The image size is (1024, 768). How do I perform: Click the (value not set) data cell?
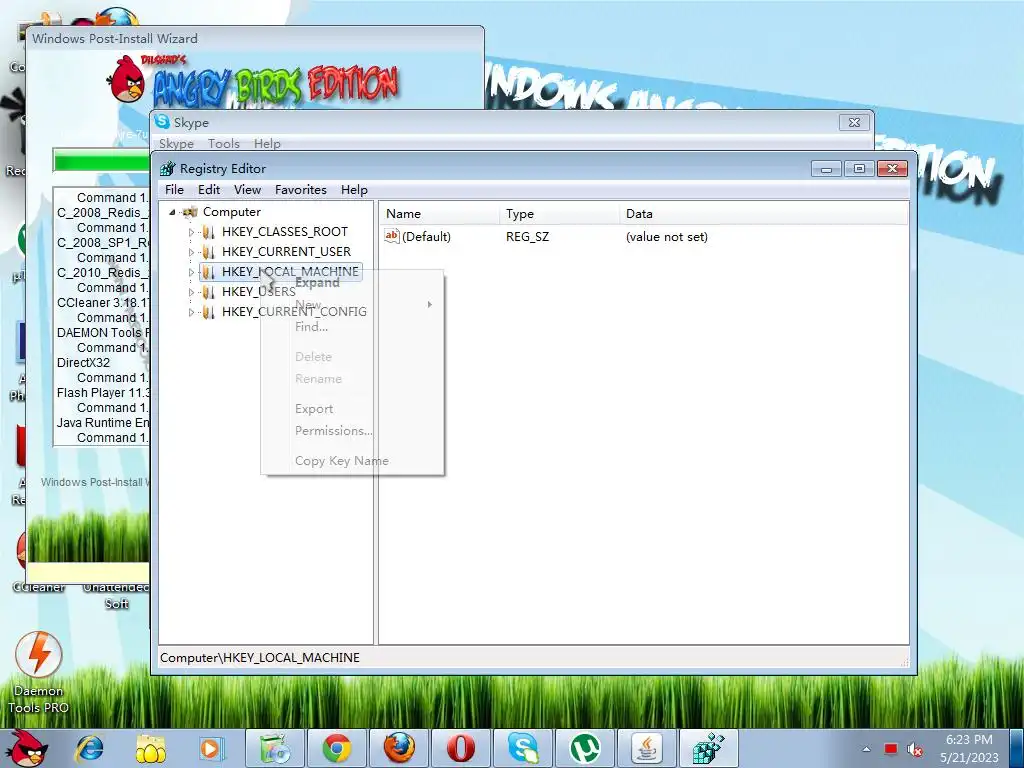point(667,236)
